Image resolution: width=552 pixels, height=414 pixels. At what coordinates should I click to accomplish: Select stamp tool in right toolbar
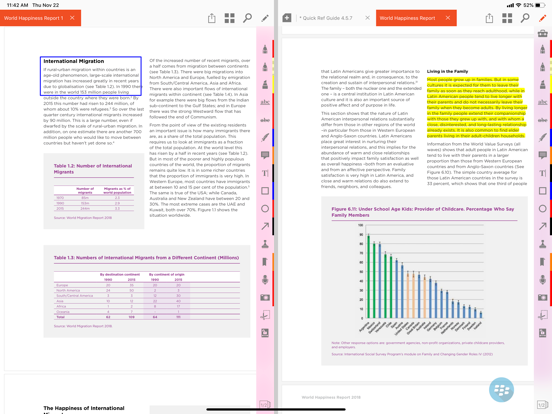(x=542, y=244)
